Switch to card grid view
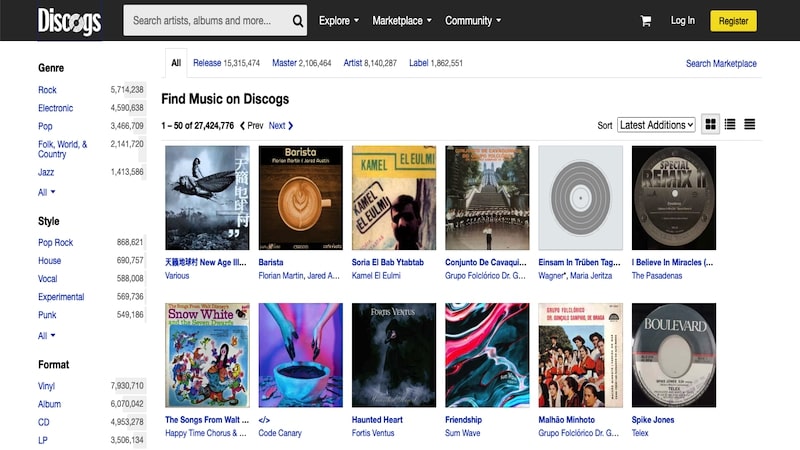Viewport: 800px width, 450px height. tap(710, 124)
